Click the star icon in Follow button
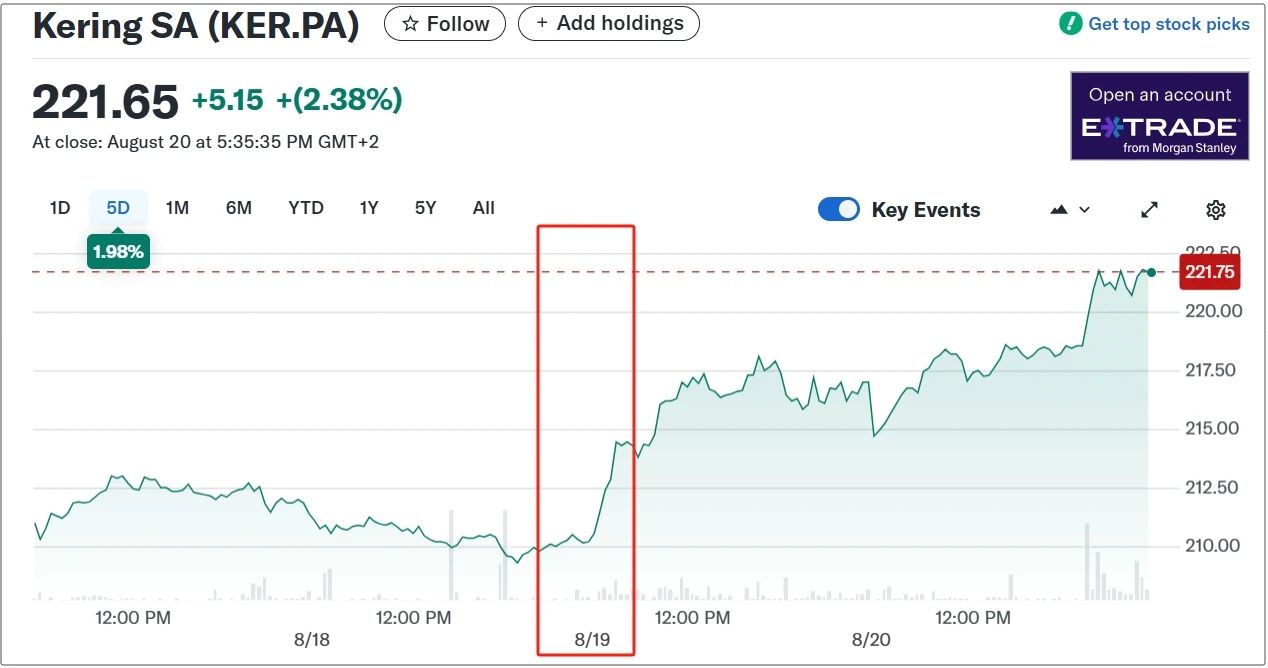Viewport: 1268px width, 668px height. click(x=410, y=24)
